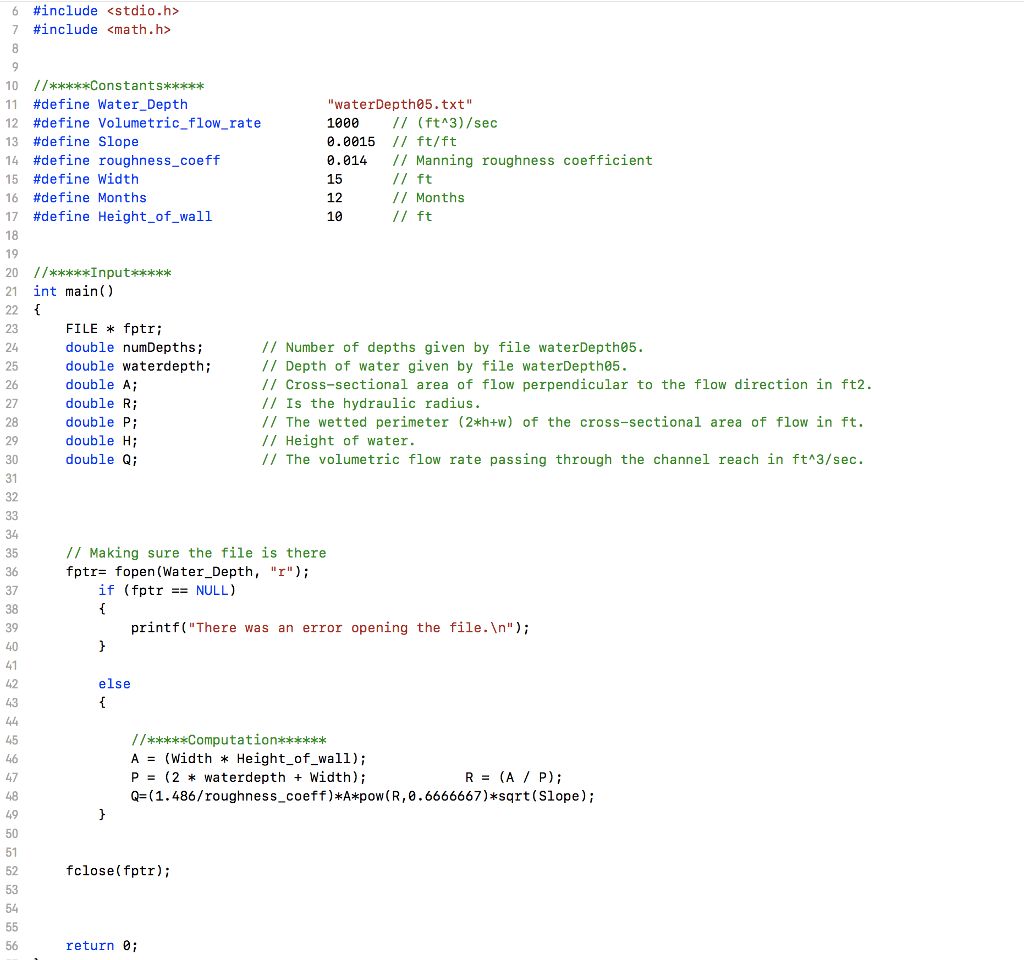Click the fclose(fptr); statement

[x=118, y=871]
